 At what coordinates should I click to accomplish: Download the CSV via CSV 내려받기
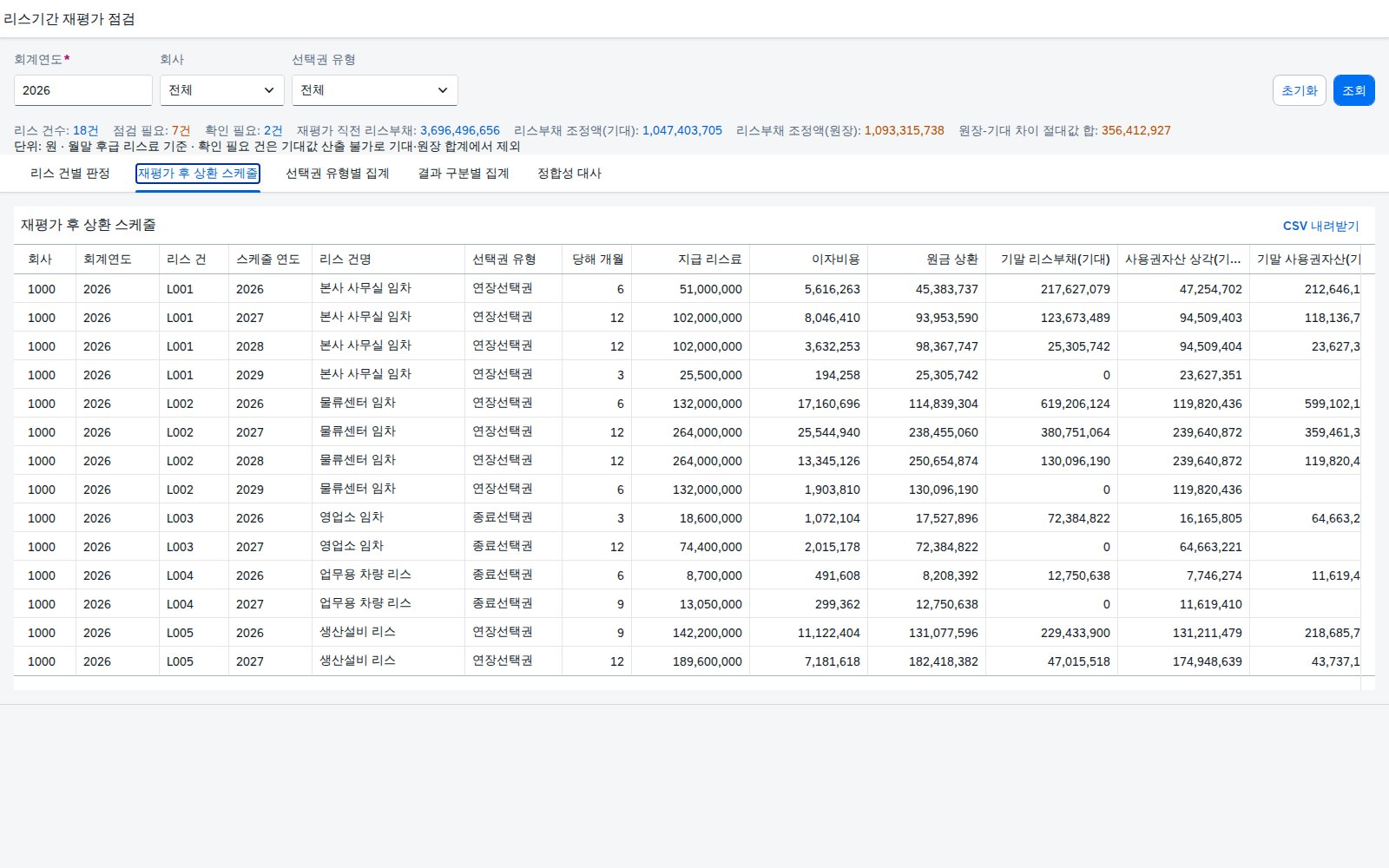tap(1320, 226)
